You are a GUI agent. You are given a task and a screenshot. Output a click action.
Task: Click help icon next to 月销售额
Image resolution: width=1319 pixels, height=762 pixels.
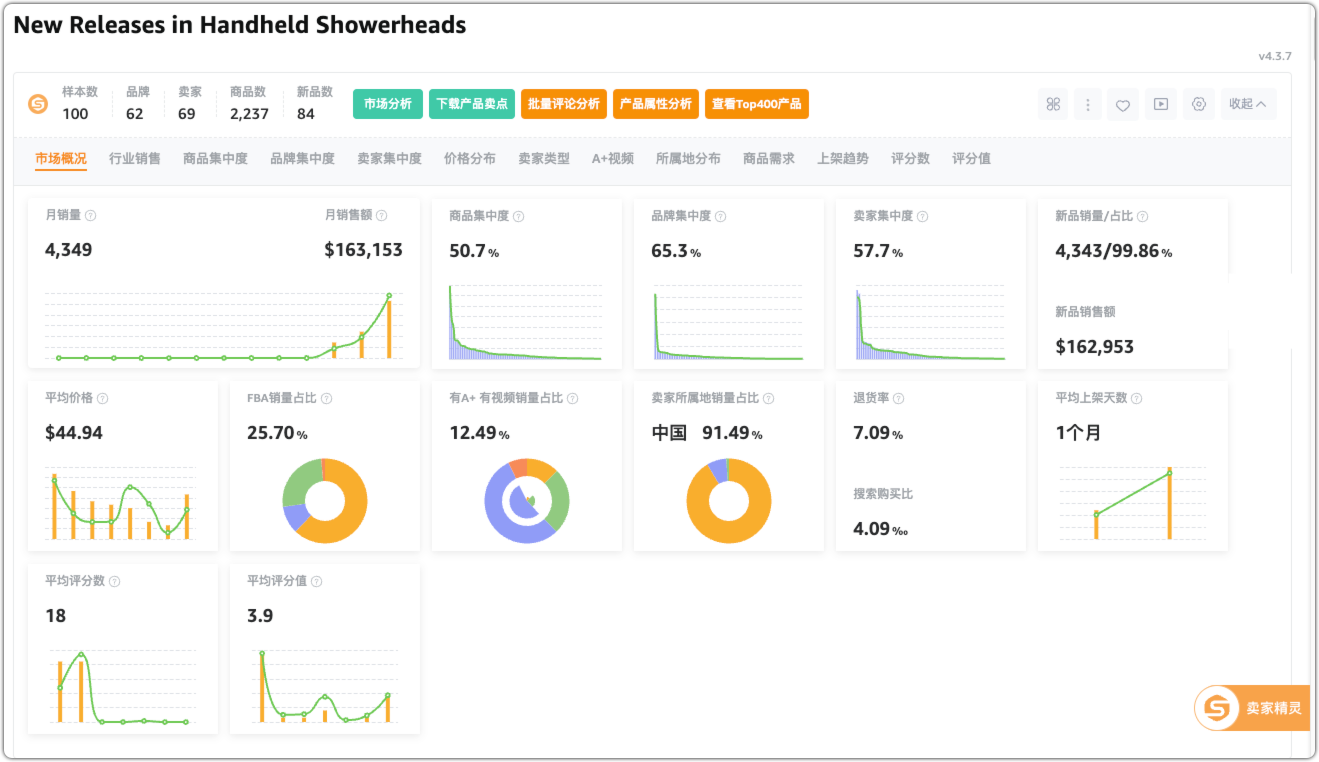(382, 216)
